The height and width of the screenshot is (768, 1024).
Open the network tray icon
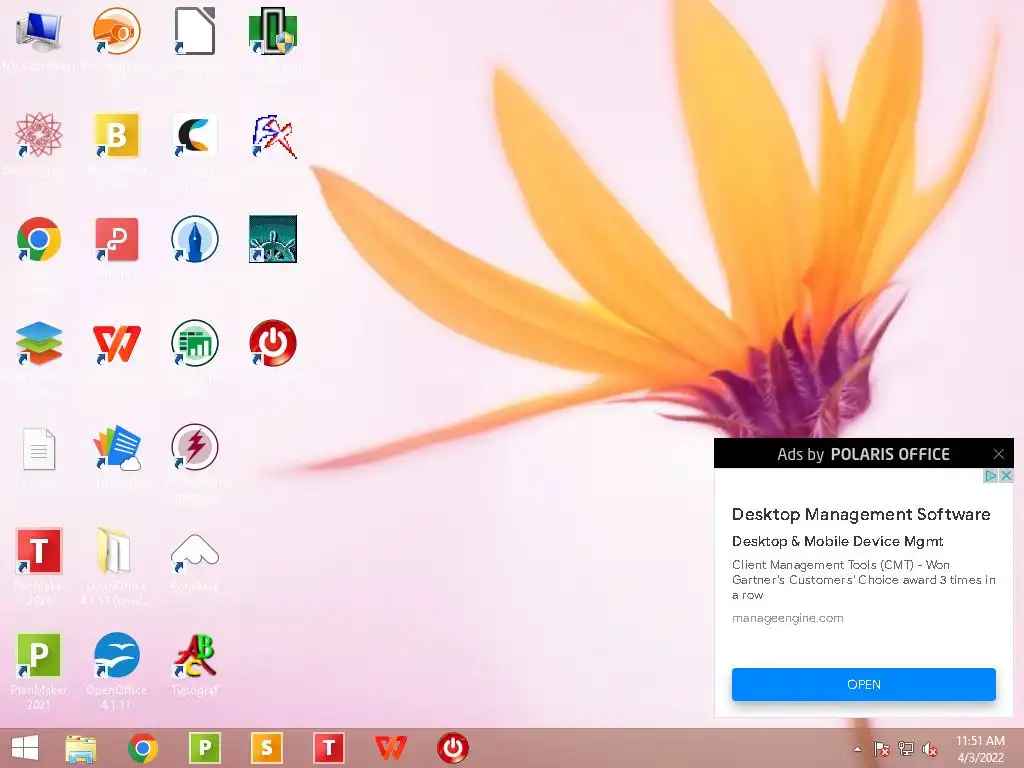point(905,749)
